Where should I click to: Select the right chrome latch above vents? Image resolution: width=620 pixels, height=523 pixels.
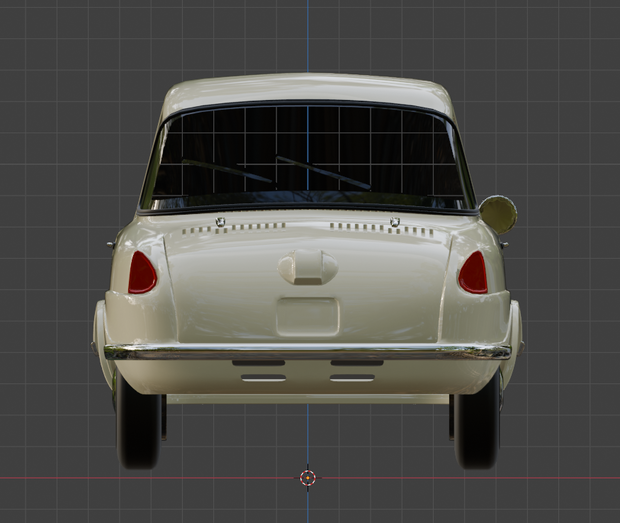point(395,221)
